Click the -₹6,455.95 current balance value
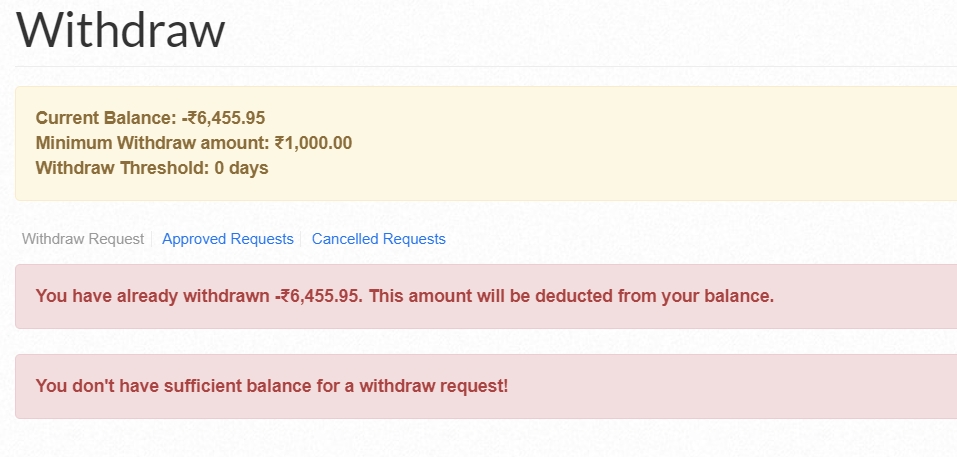Image resolution: width=957 pixels, height=457 pixels. pos(223,118)
